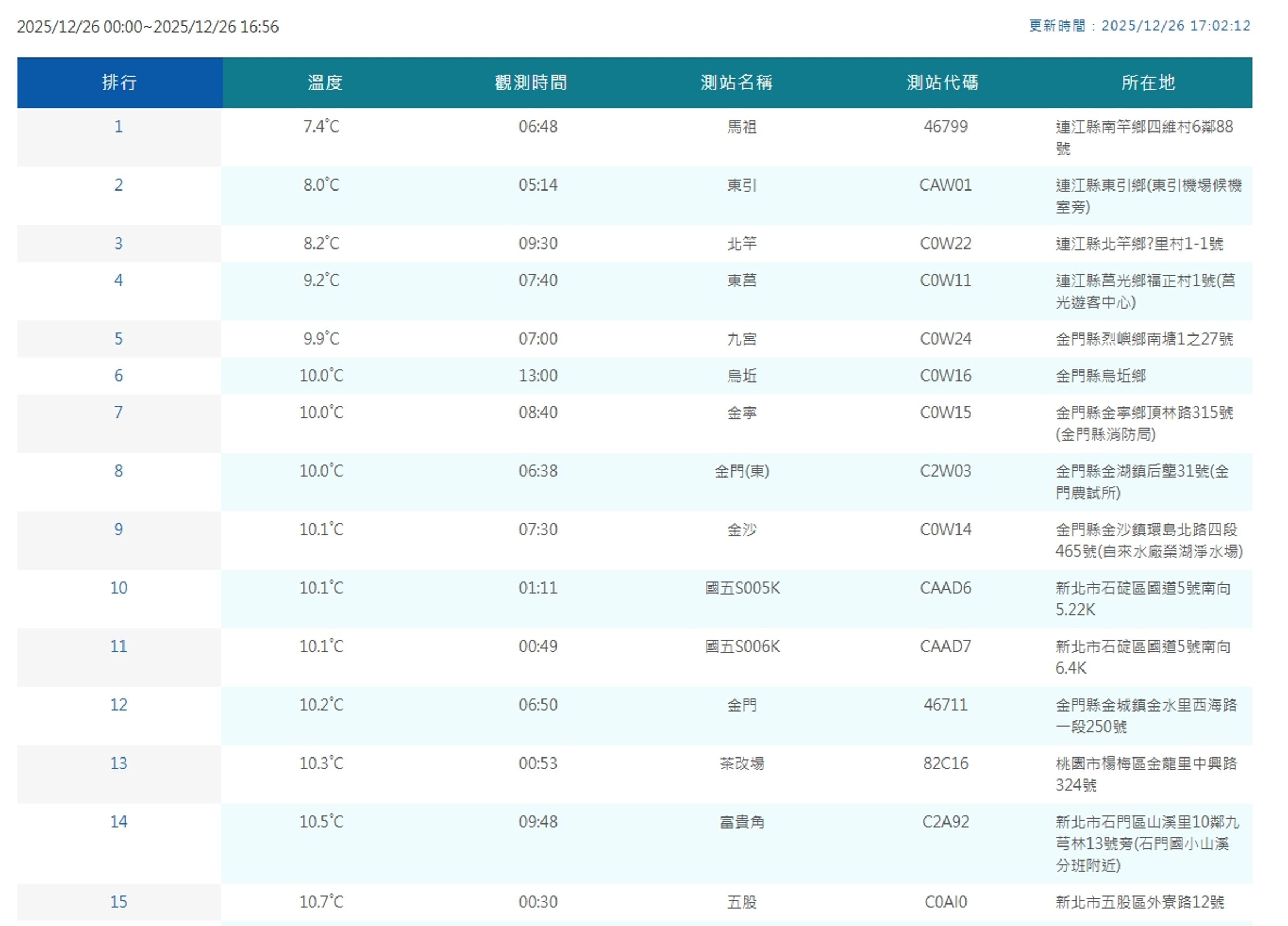Screen dimensions: 1288x926
Task: Select station name 富貴角
Action: 742,822
